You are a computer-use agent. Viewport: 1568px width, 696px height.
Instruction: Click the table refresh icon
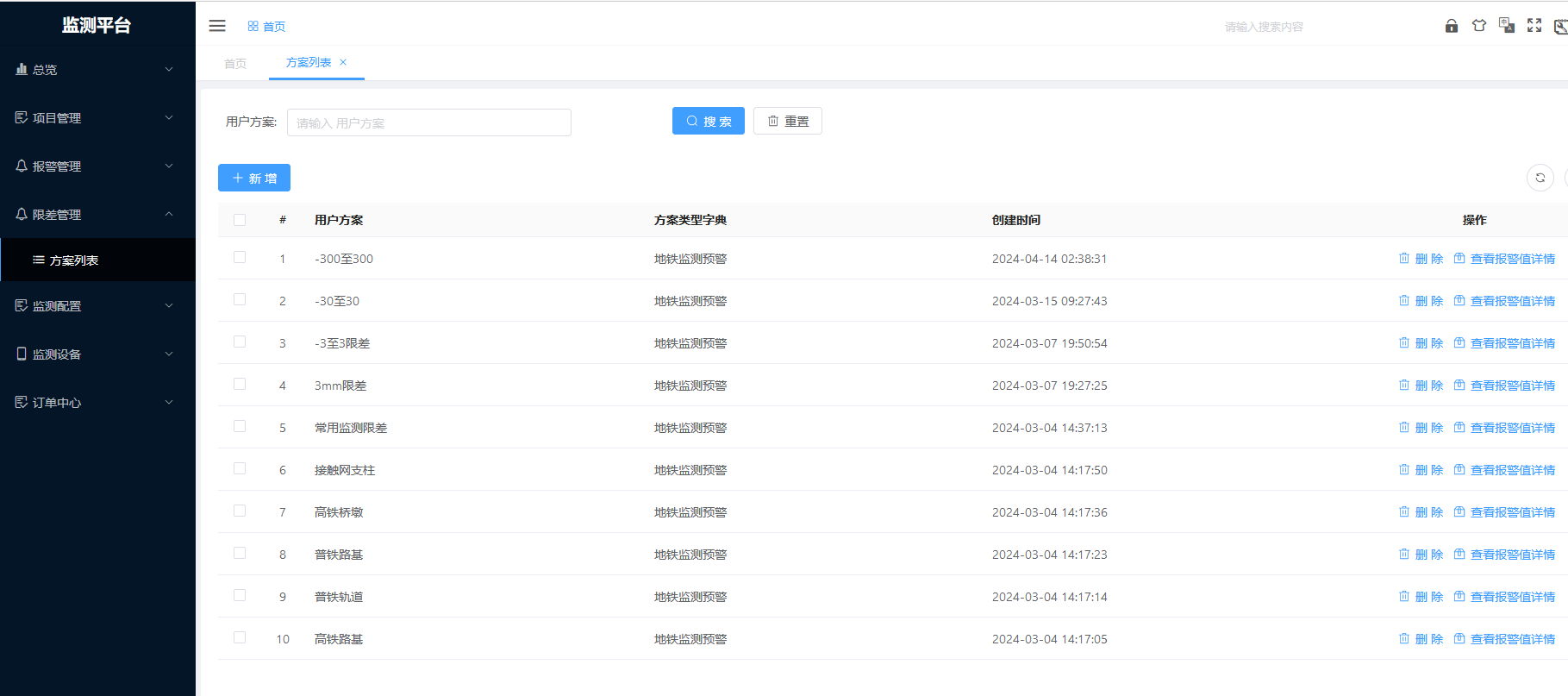[x=1540, y=178]
